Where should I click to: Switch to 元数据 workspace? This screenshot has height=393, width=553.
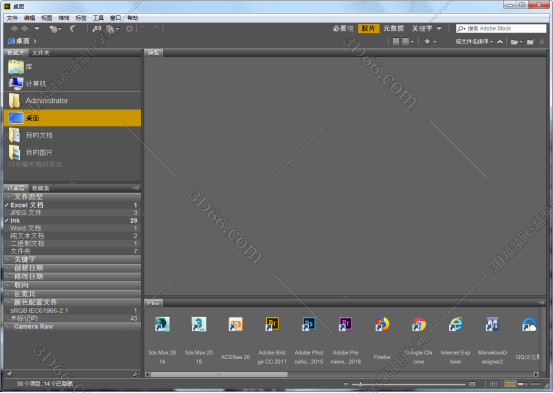[394, 29]
